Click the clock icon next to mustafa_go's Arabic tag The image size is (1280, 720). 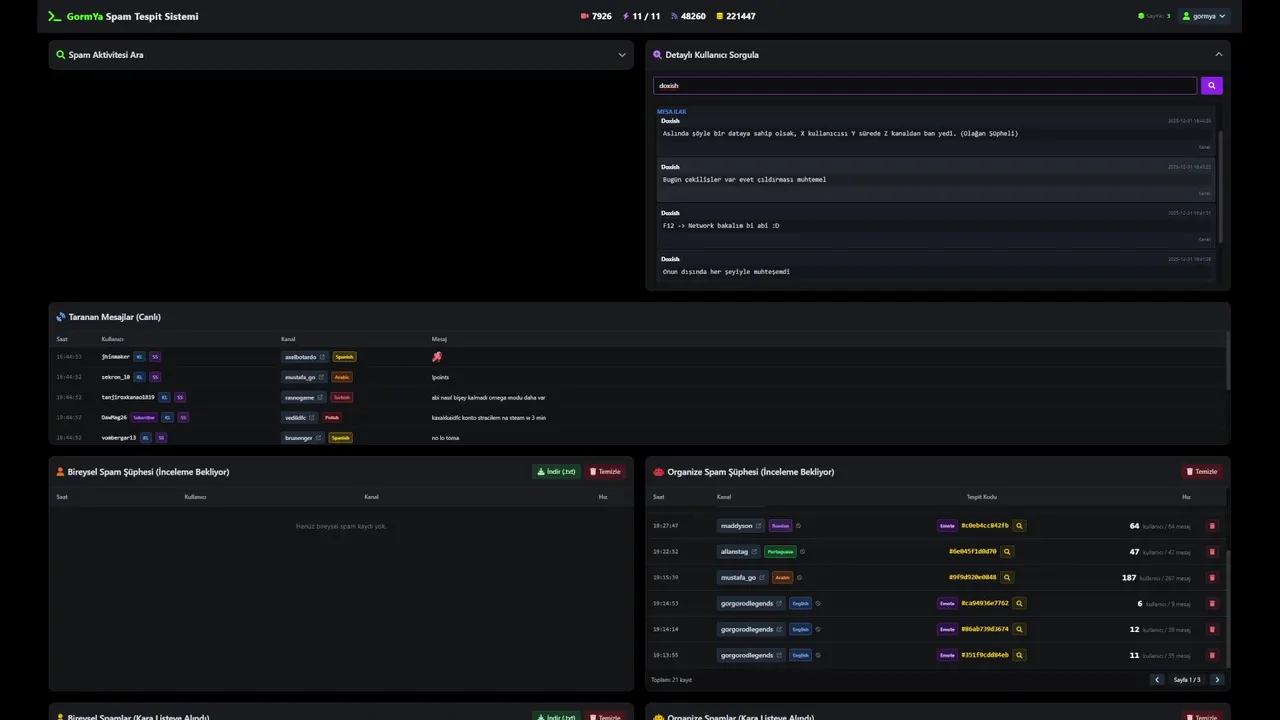pyautogui.click(x=799, y=578)
